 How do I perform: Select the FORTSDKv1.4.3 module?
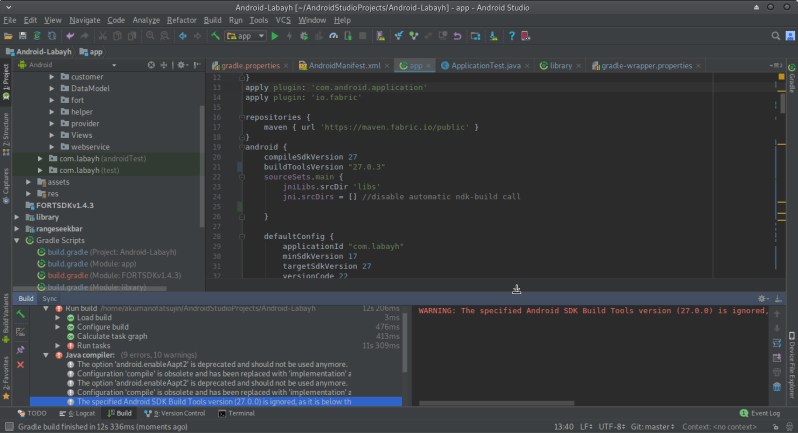click(65, 206)
